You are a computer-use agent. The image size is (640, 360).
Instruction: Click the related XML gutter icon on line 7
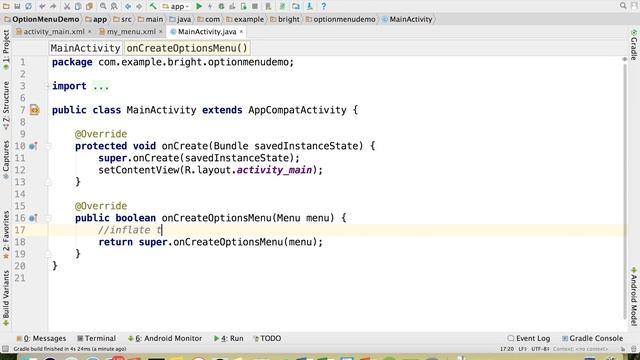point(35,110)
